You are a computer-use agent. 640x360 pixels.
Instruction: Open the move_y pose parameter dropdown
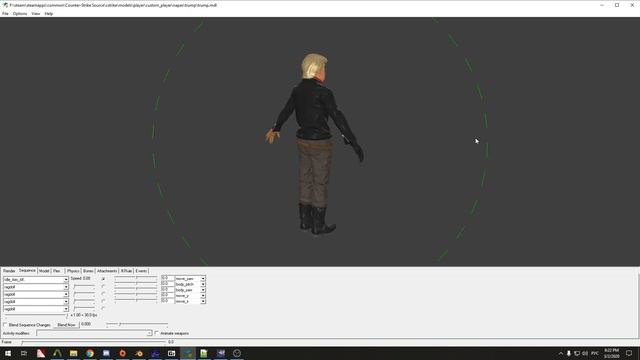pyautogui.click(x=203, y=296)
